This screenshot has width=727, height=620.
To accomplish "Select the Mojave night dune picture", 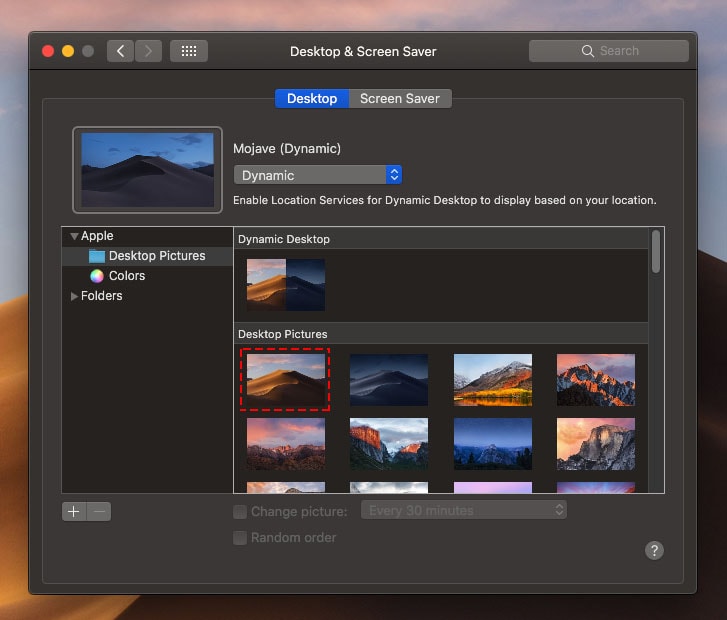I will 389,380.
